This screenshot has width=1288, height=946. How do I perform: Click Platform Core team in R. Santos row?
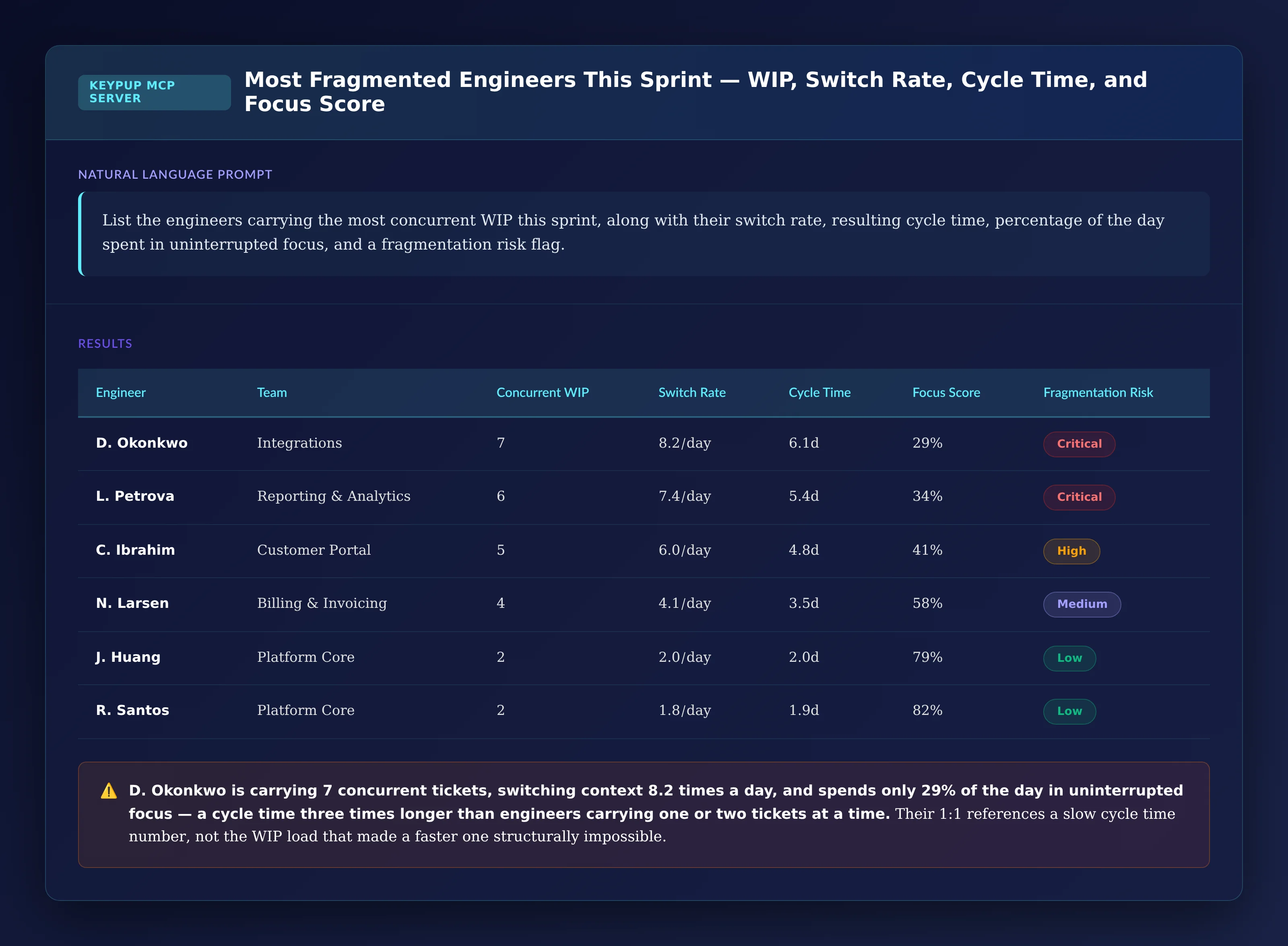coord(305,711)
